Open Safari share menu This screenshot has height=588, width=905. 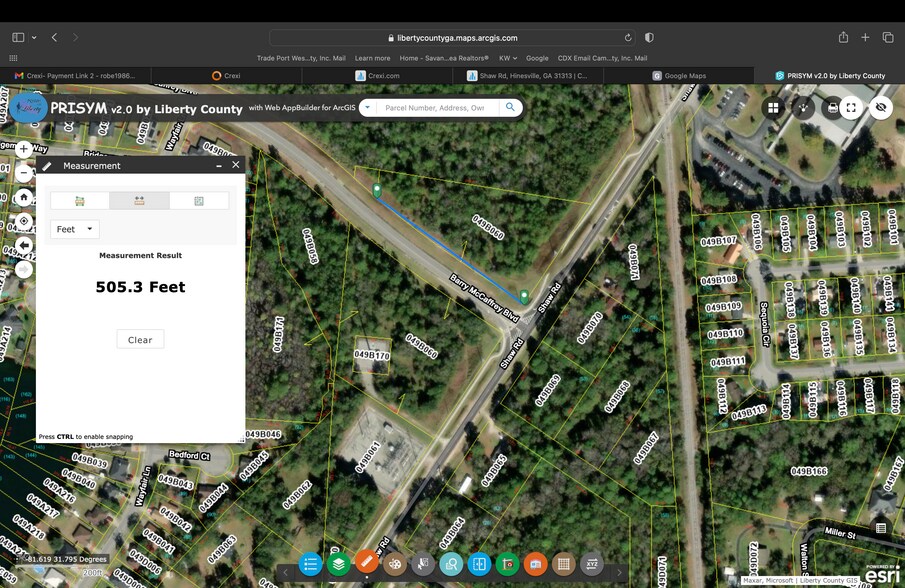tap(843, 38)
